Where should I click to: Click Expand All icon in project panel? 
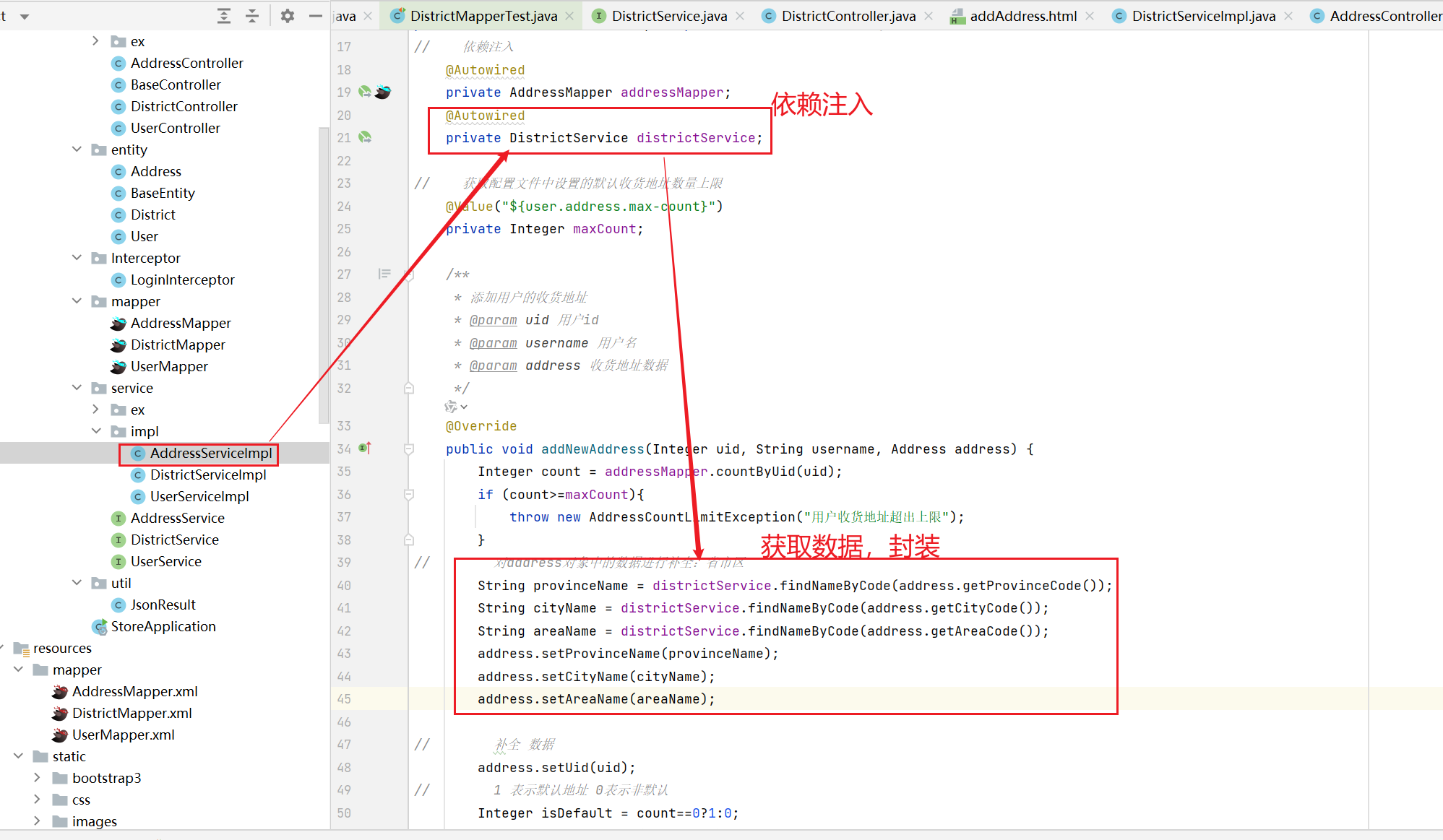[224, 16]
